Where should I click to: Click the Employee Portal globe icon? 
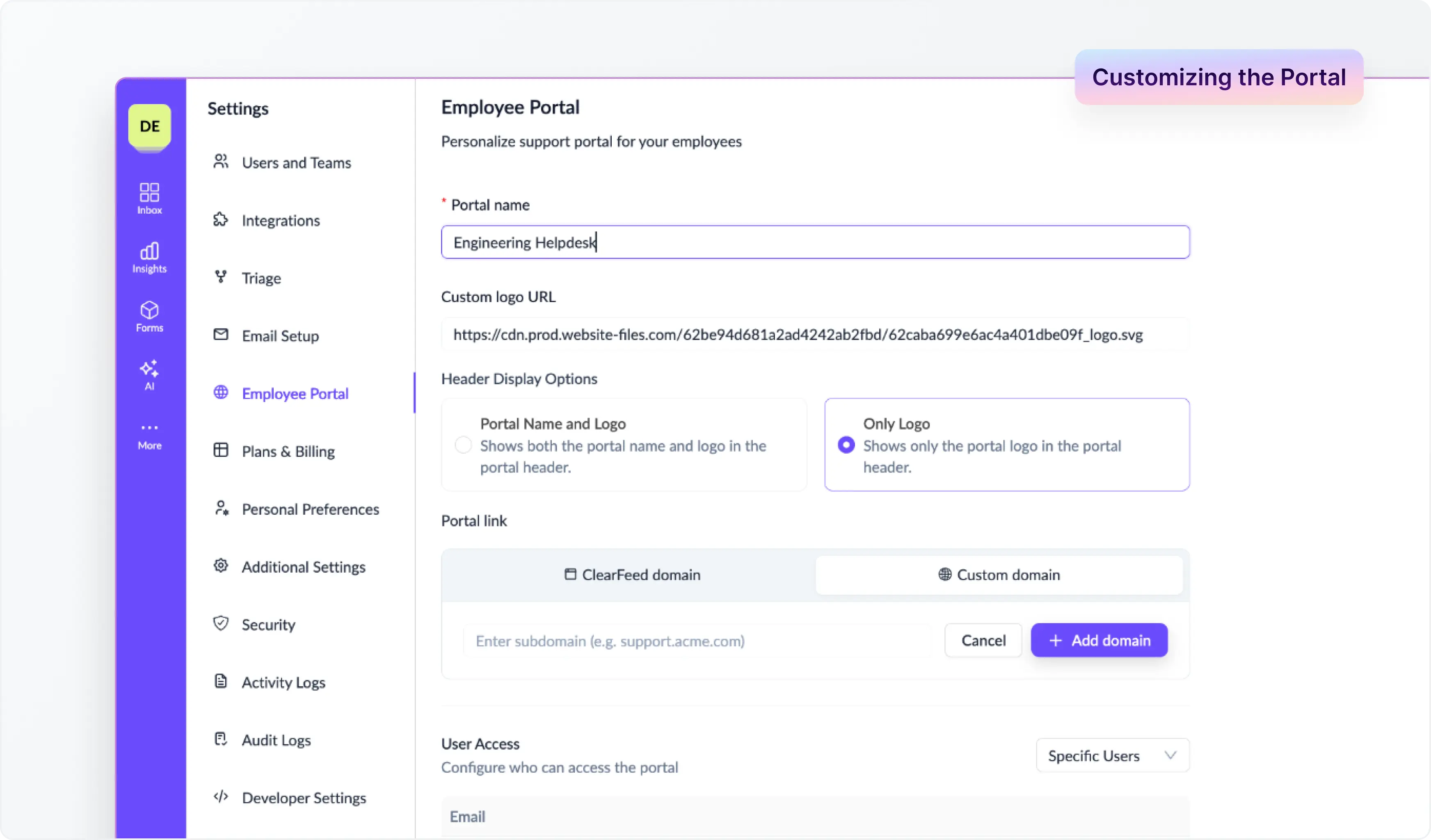[x=221, y=393]
